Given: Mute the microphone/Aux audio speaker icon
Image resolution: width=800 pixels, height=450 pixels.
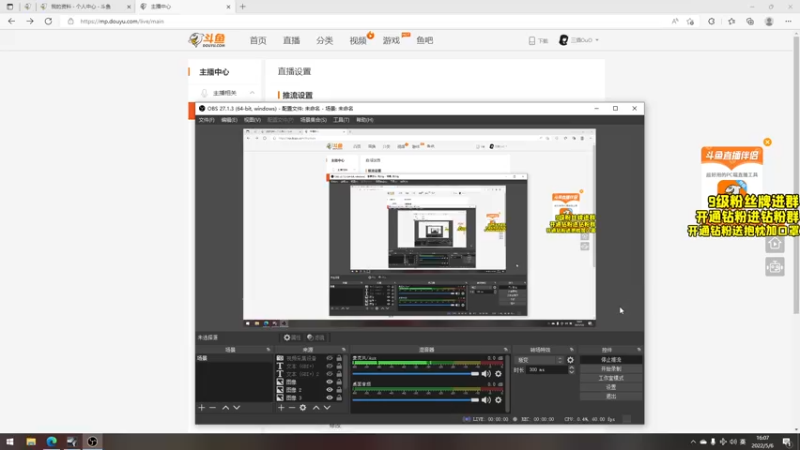Looking at the screenshot, I should [486, 374].
